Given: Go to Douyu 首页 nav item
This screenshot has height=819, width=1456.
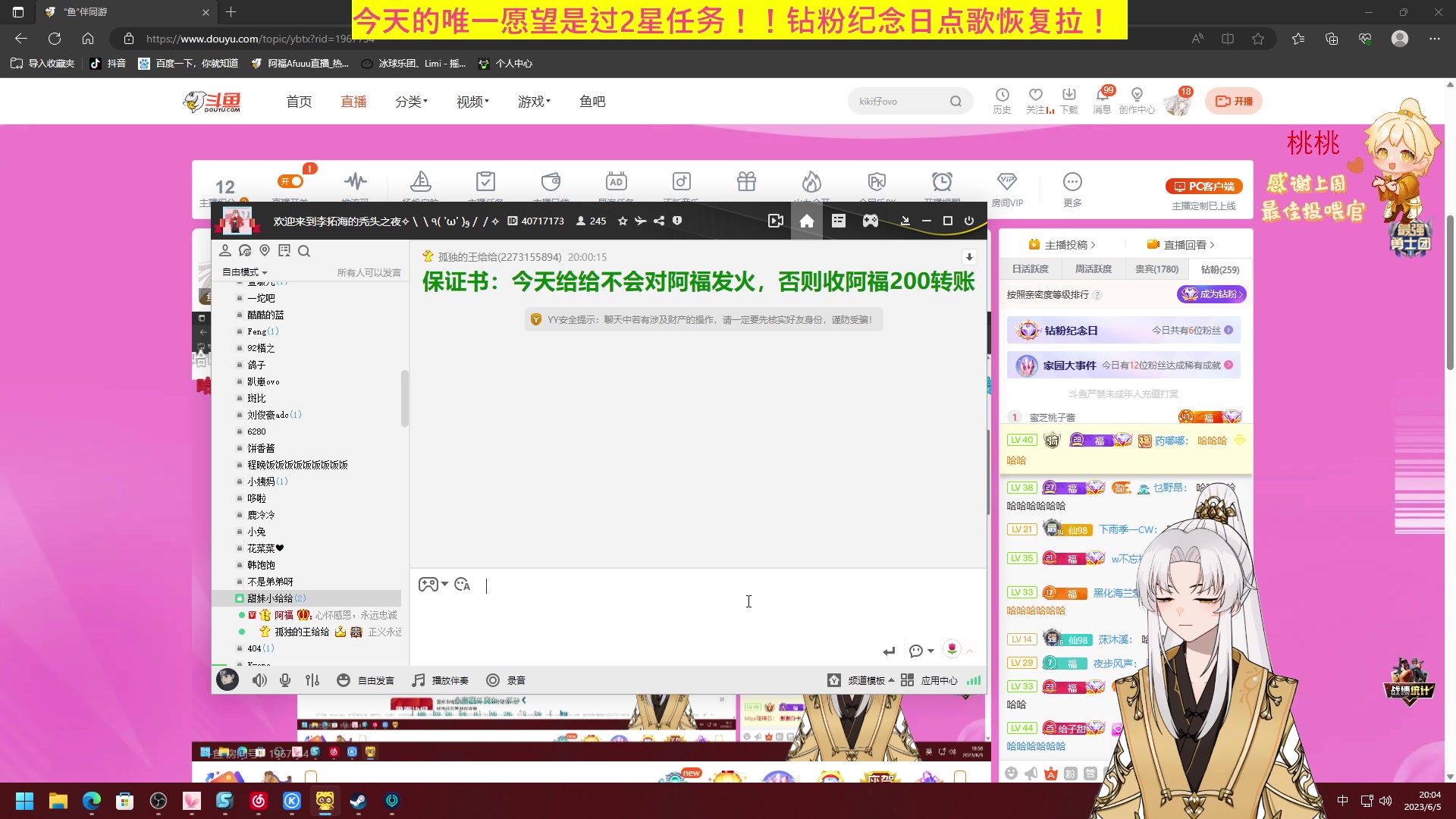Looking at the screenshot, I should (299, 102).
